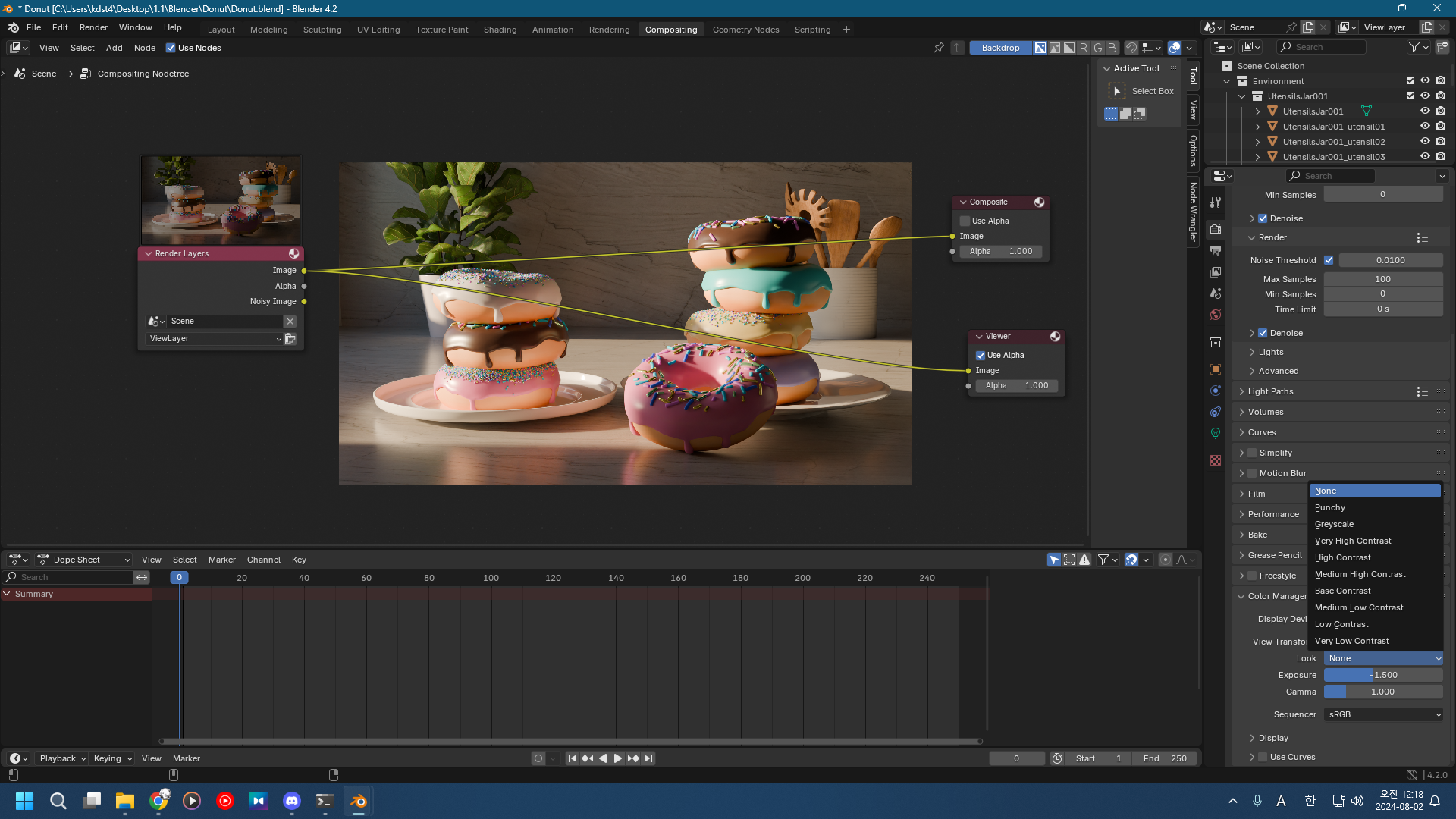This screenshot has height=819, width=1456.
Task: Jump to the end frame button
Action: coord(648,758)
